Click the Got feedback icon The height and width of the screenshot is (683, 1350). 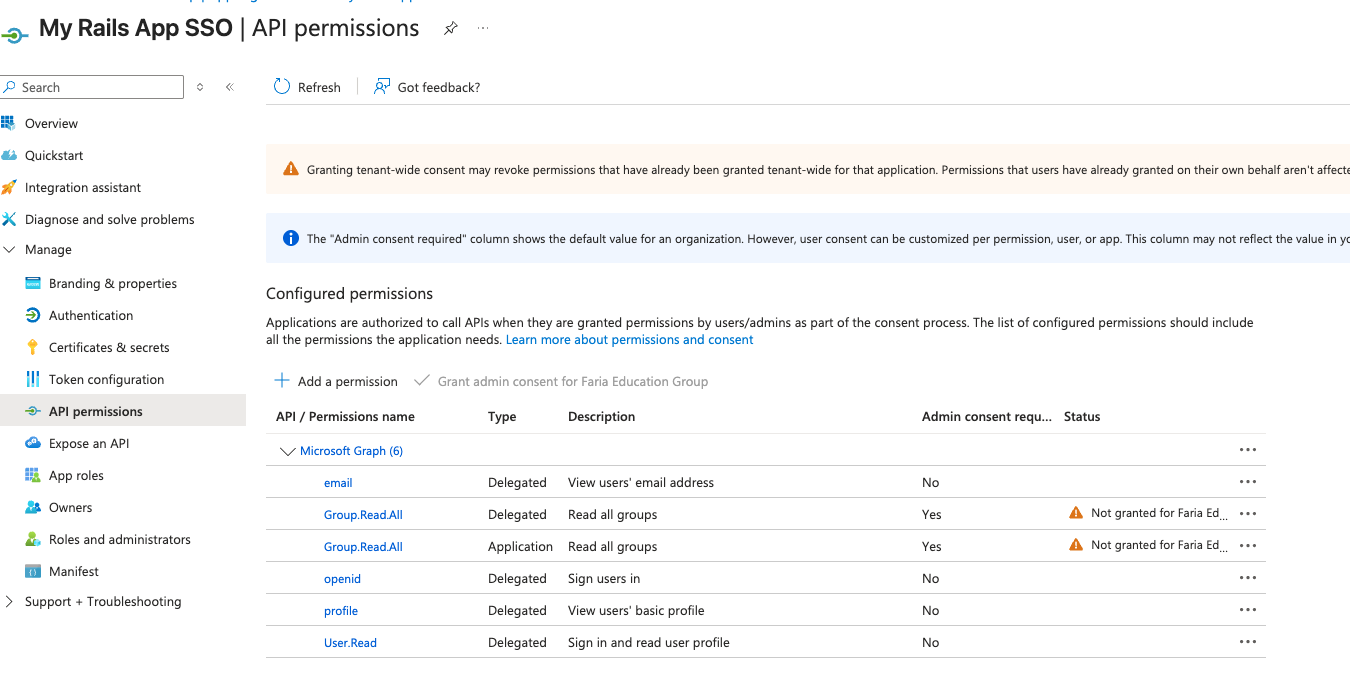click(381, 87)
